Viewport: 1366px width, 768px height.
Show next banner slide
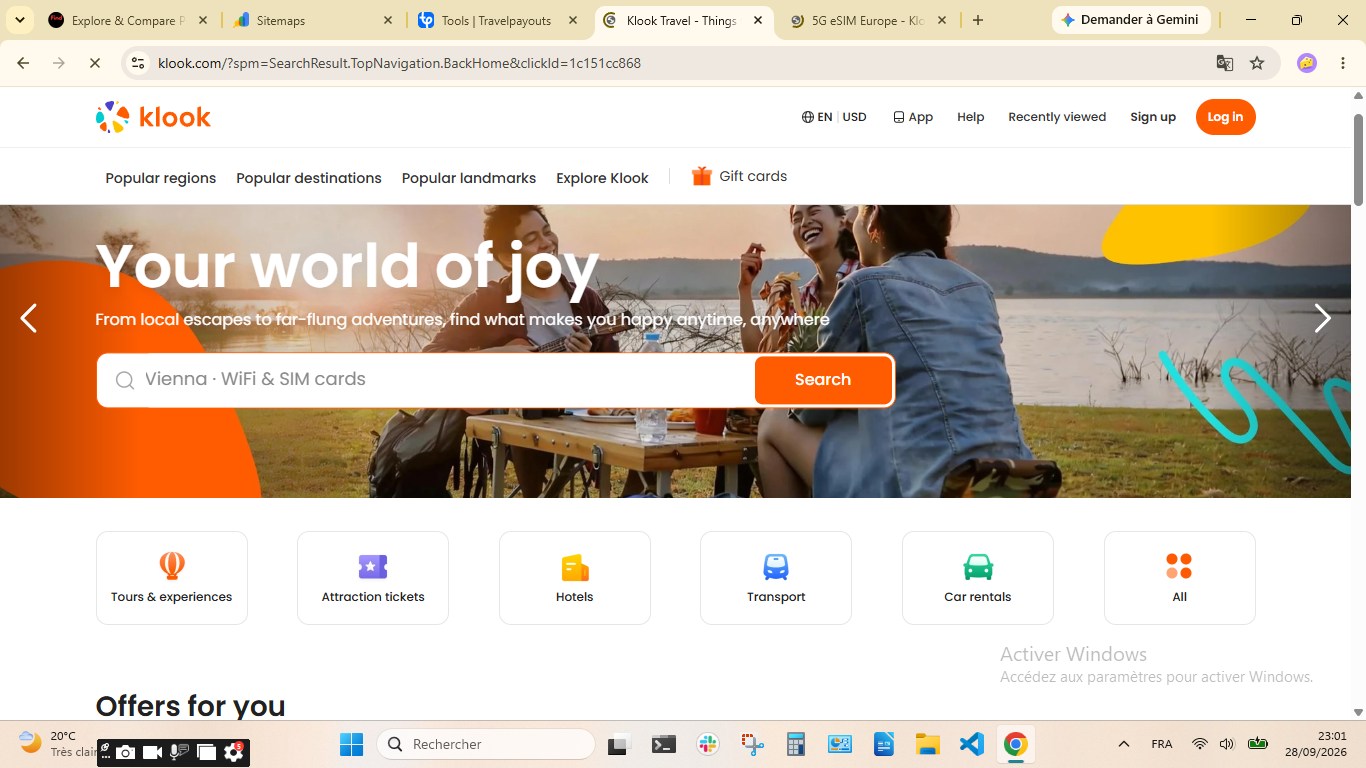pyautogui.click(x=1322, y=319)
